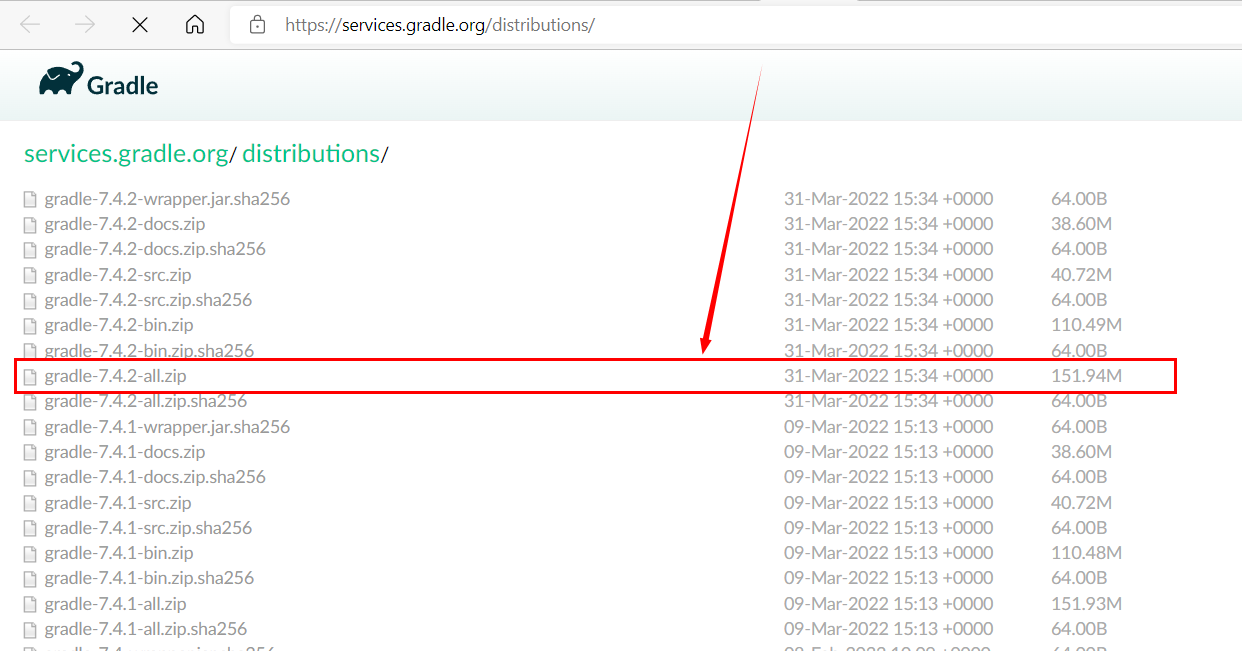Download gradle-7.4.2-all.zip
The image size is (1242, 651).
(115, 375)
